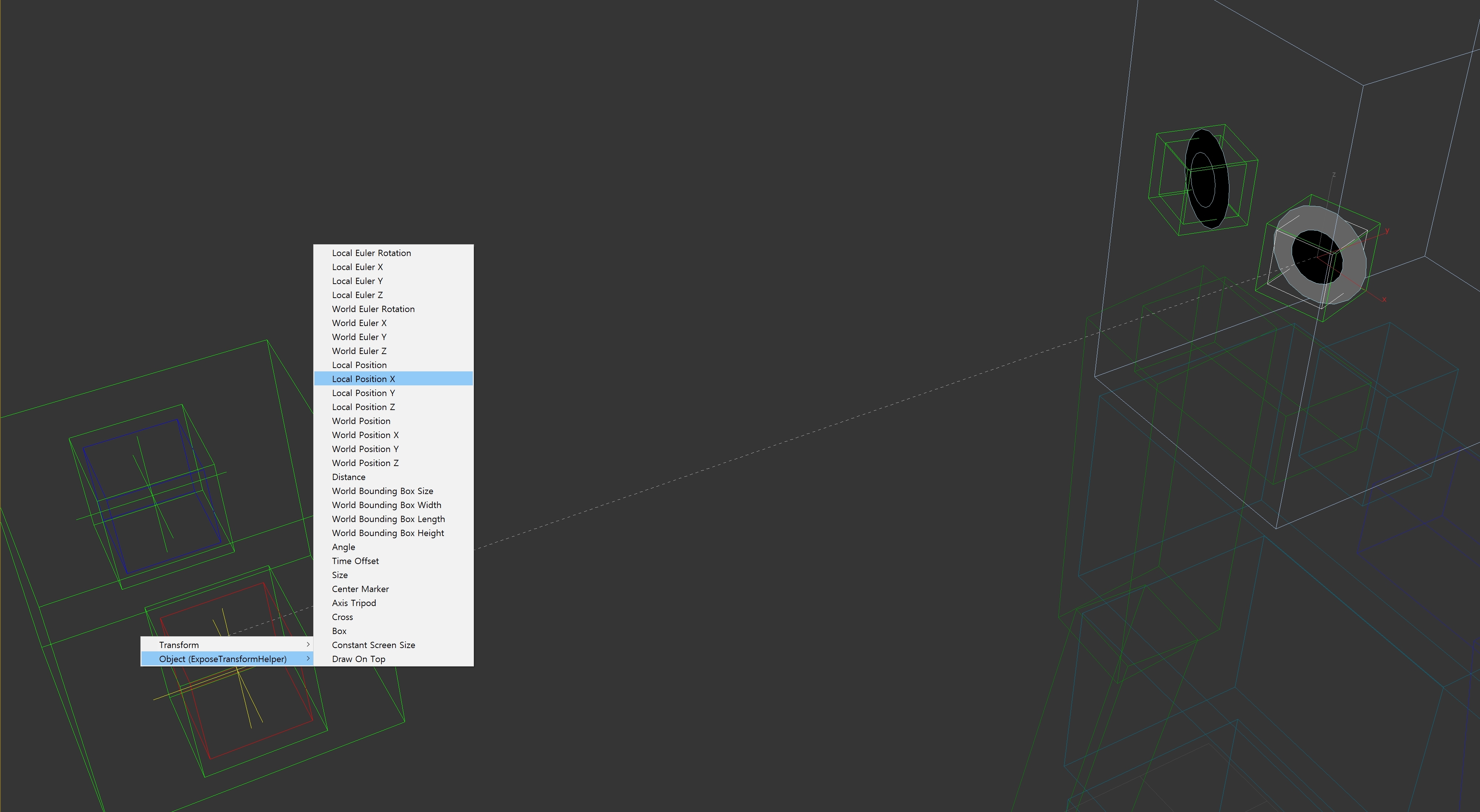This screenshot has height=812, width=1480.
Task: Select Axis Tripod option
Action: tap(354, 603)
